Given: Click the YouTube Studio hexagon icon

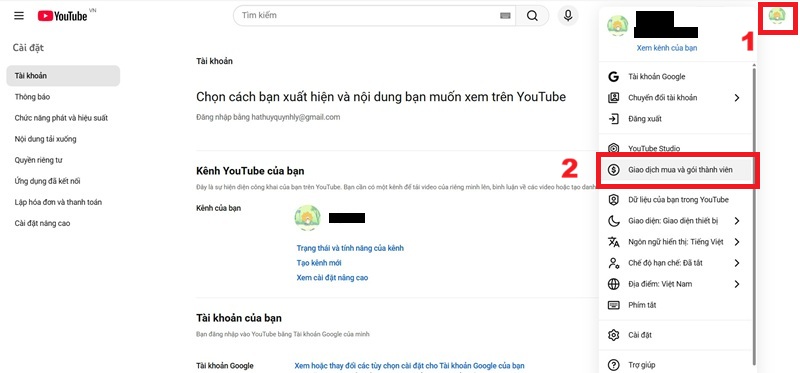Looking at the screenshot, I should tap(613, 148).
